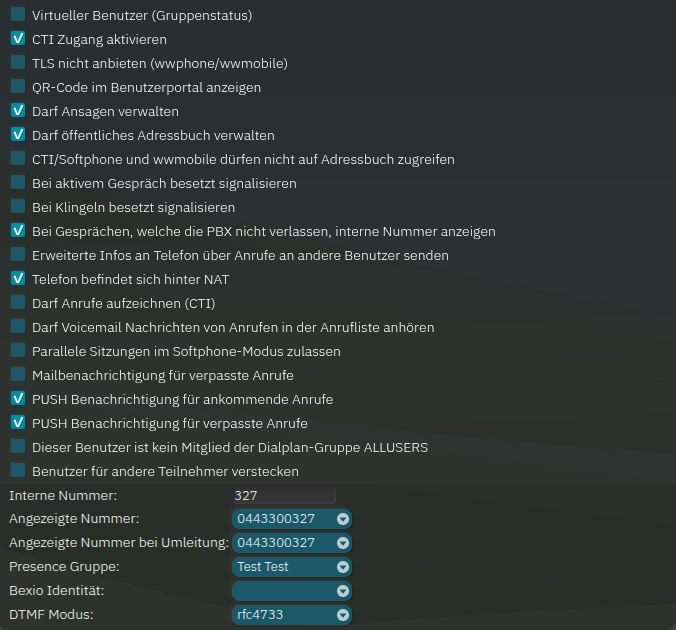Uncheck CTI Zugang aktivieren
The height and width of the screenshot is (630, 676).
(18, 39)
